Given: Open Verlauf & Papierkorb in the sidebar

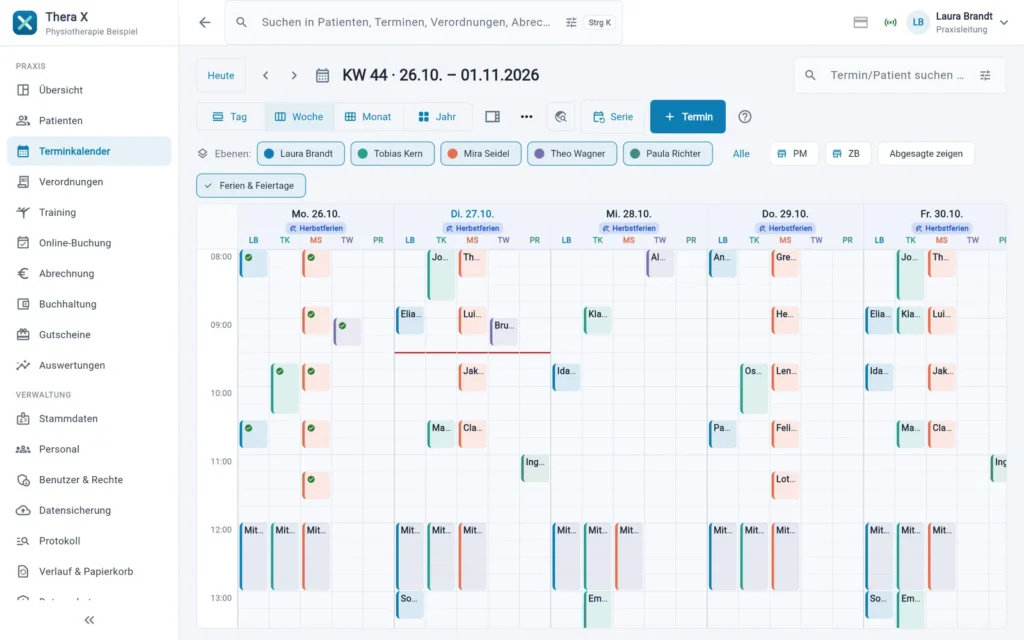Looking at the screenshot, I should [89, 571].
